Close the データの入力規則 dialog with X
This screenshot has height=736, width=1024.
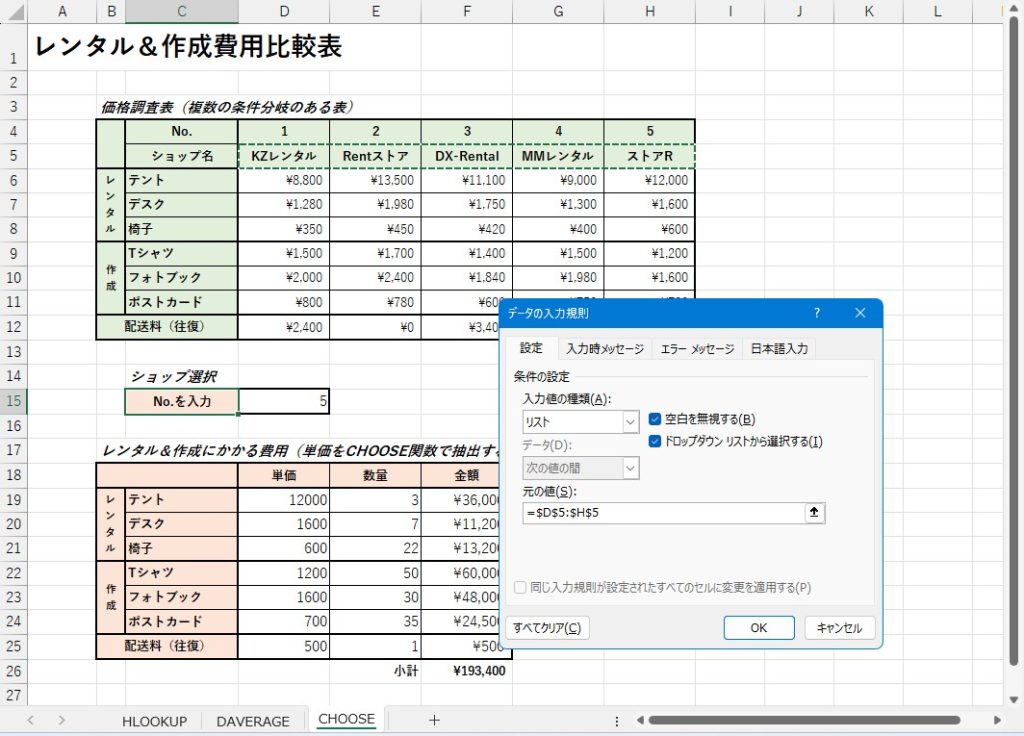[x=860, y=313]
